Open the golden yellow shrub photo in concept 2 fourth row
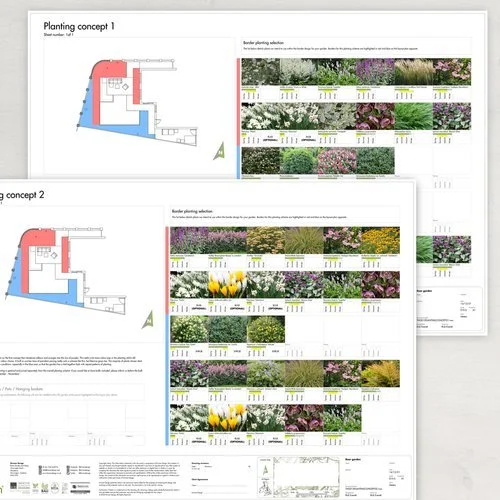500x500 pixels. 381,373
